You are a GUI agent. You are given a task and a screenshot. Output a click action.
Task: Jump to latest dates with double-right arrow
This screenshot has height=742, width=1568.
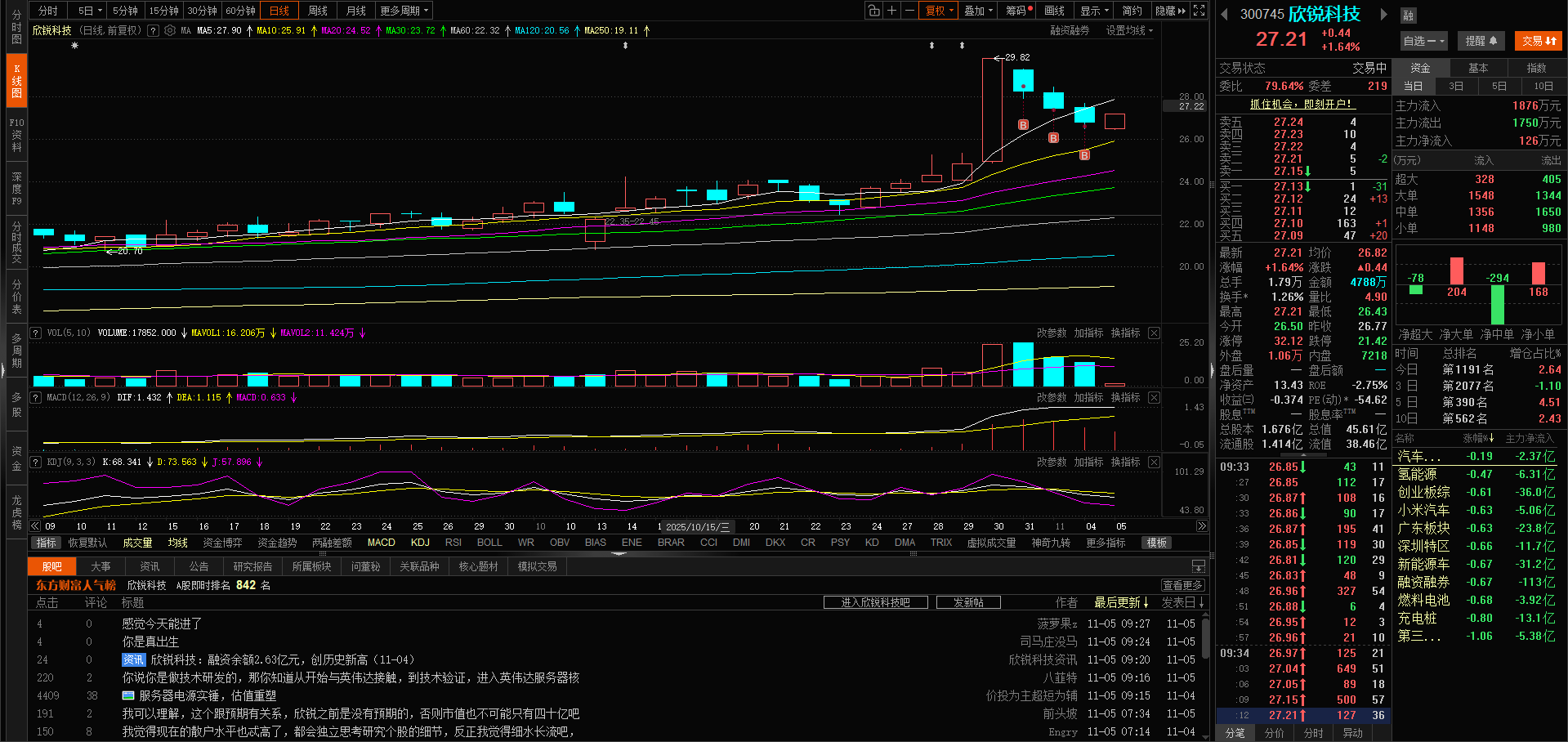coord(1202,526)
